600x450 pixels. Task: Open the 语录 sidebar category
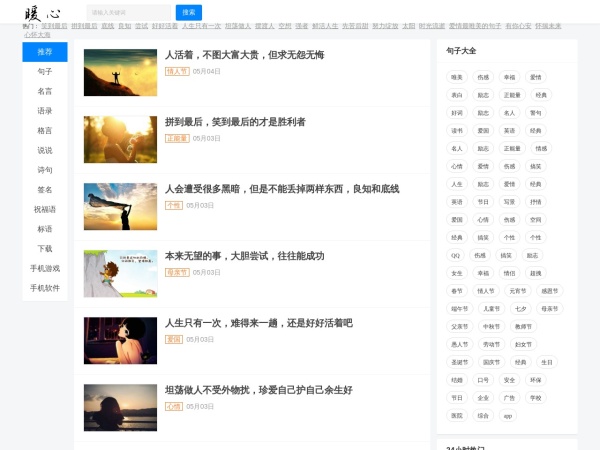tap(45, 111)
